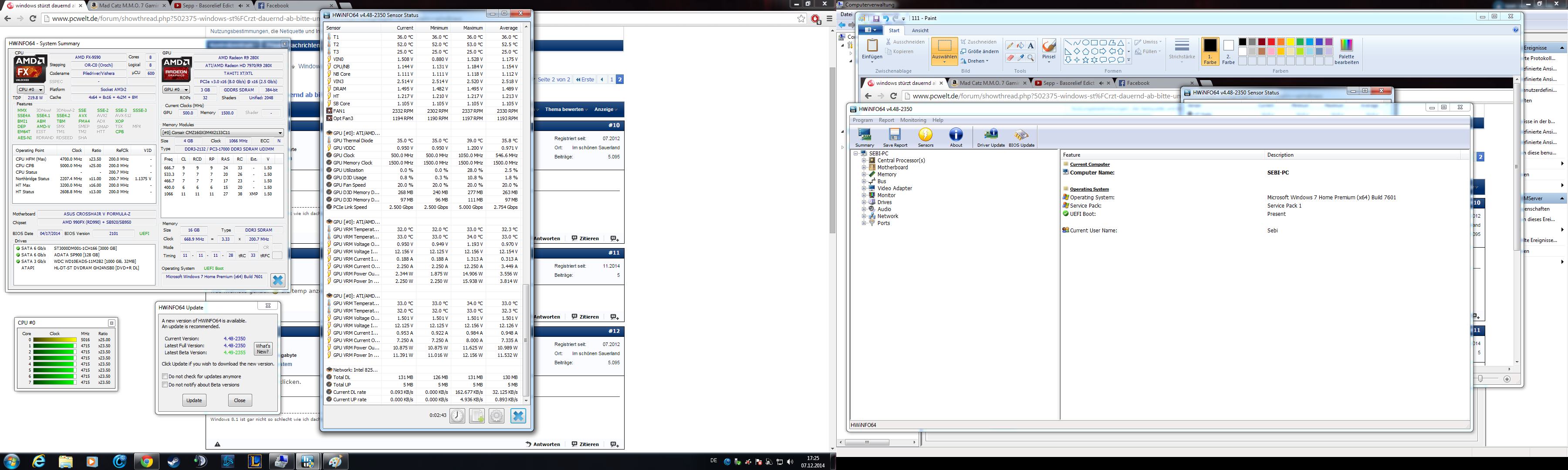Screen dimensions: 1568x470
Task: Click the logging sheet icon in Sensor Status
Action: pos(477,416)
